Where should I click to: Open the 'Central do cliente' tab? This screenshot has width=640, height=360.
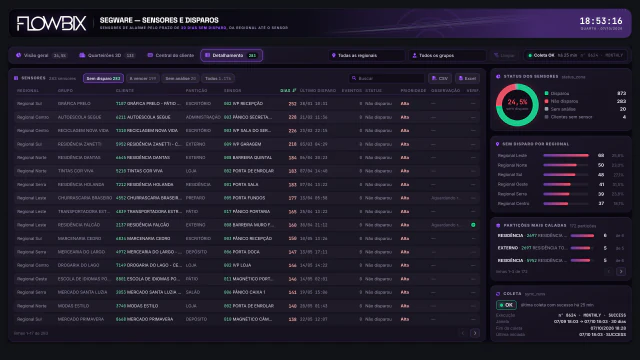click(x=170, y=56)
